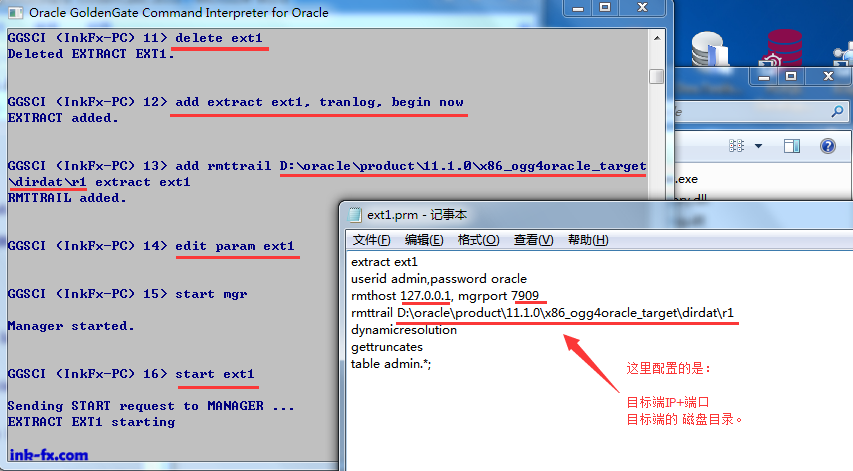The width and height of the screenshot is (853, 471).
Task: Click the 'delete ext1' command in console
Action: 219,38
